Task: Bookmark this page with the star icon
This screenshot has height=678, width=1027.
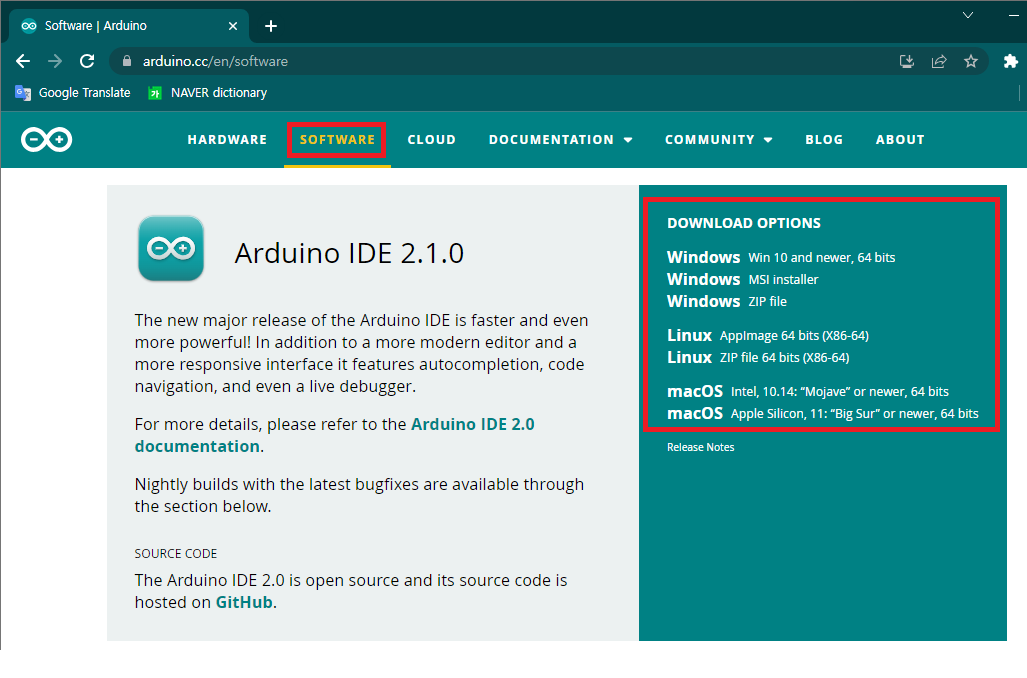Action: (971, 62)
